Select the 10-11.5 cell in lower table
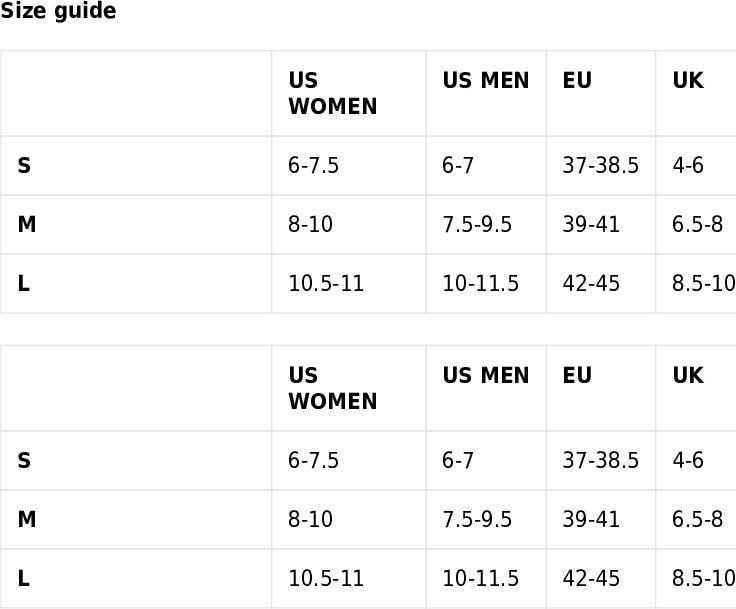Image resolution: width=736 pixels, height=609 pixels. pos(480,579)
